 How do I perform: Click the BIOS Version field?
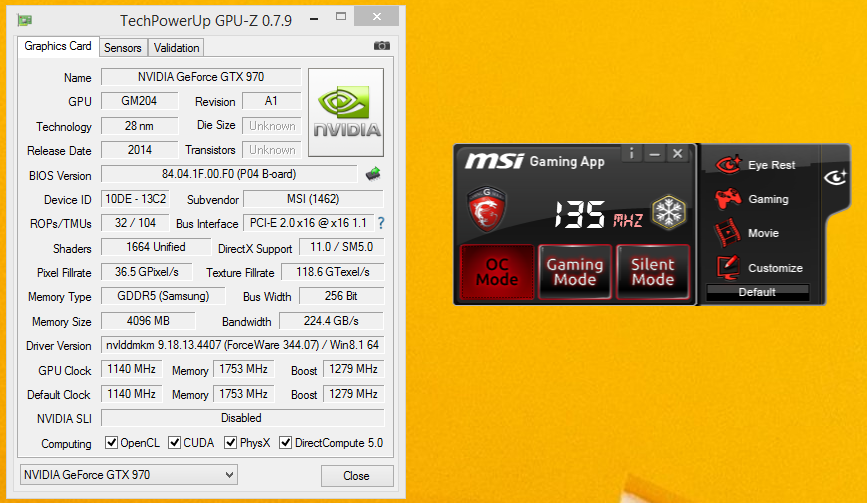coord(229,174)
